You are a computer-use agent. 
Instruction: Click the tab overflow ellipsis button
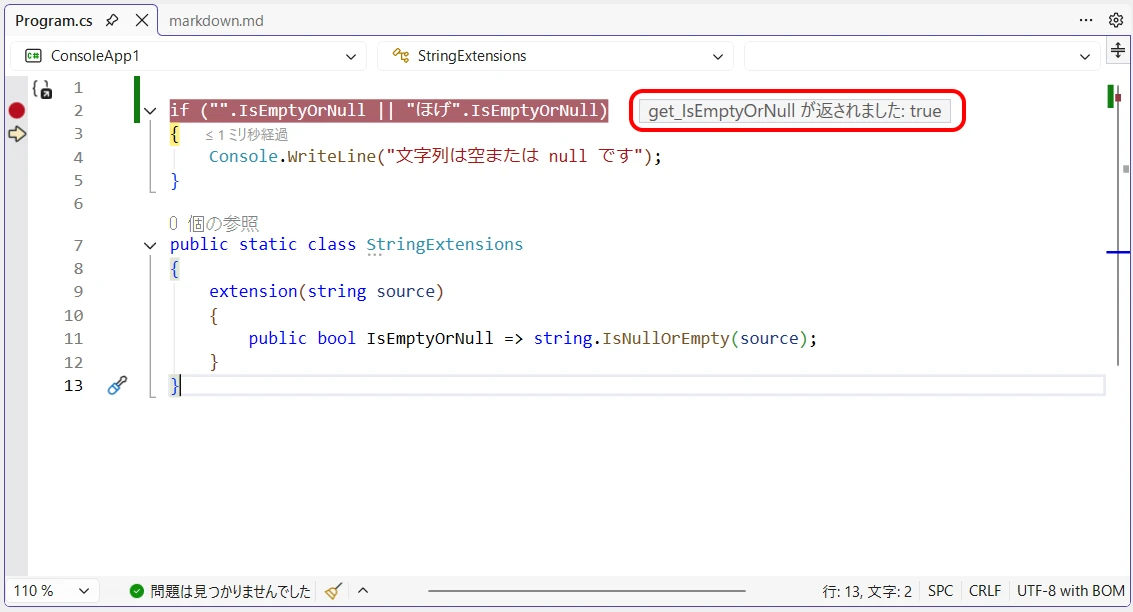[1086, 20]
